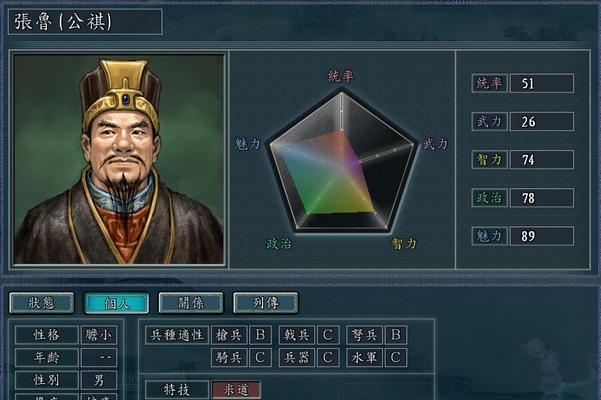Click the 槍兵 aptitude grade B

[x=260, y=335]
